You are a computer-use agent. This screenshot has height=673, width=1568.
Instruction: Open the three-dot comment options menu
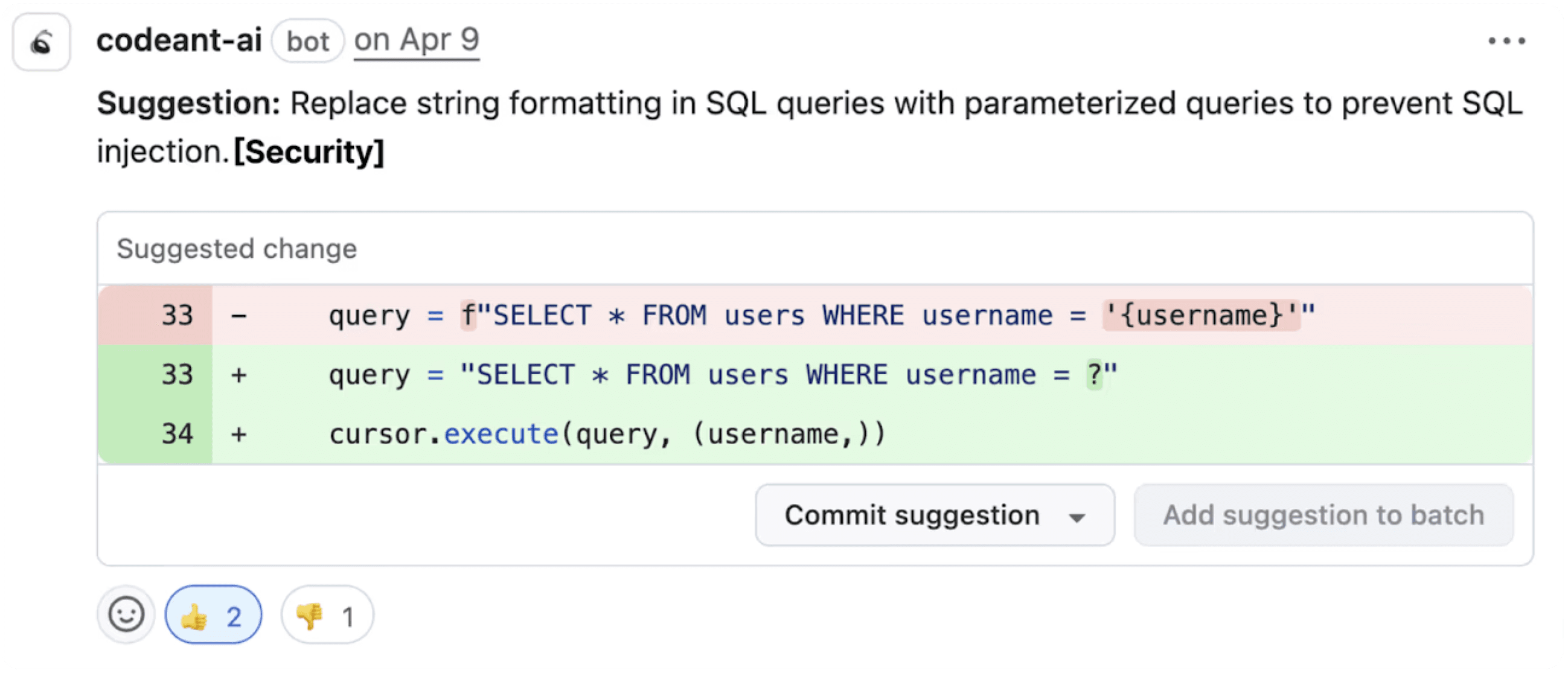point(1506,41)
